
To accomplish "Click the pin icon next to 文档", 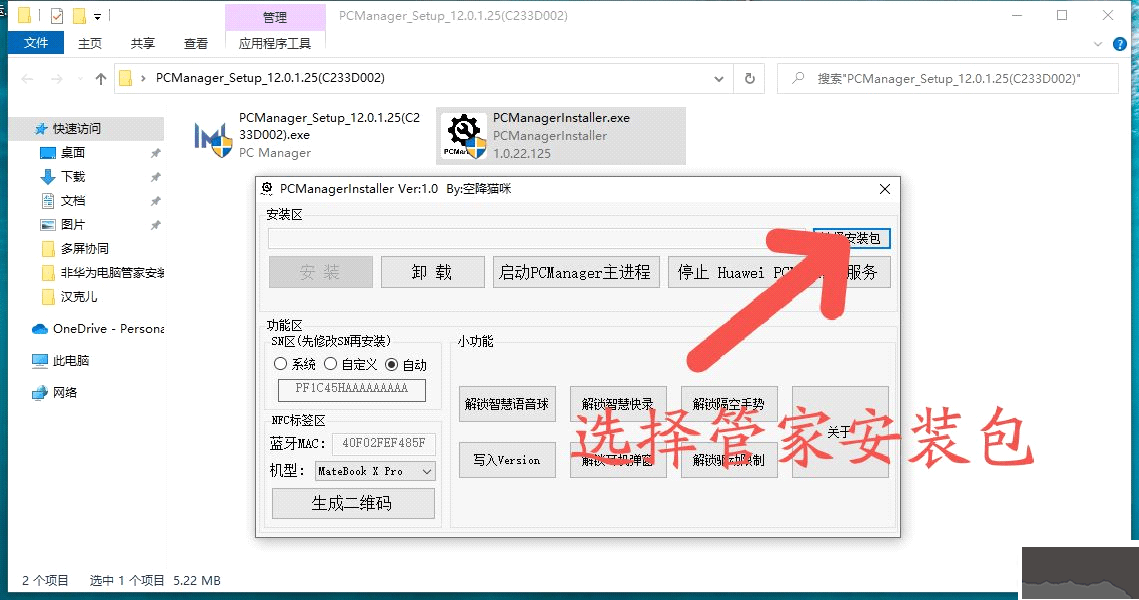I will (x=155, y=200).
